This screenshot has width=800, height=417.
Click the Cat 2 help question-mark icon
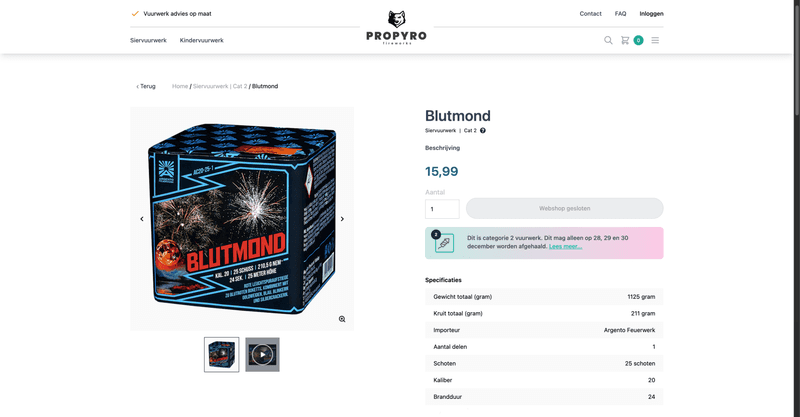[x=483, y=131]
